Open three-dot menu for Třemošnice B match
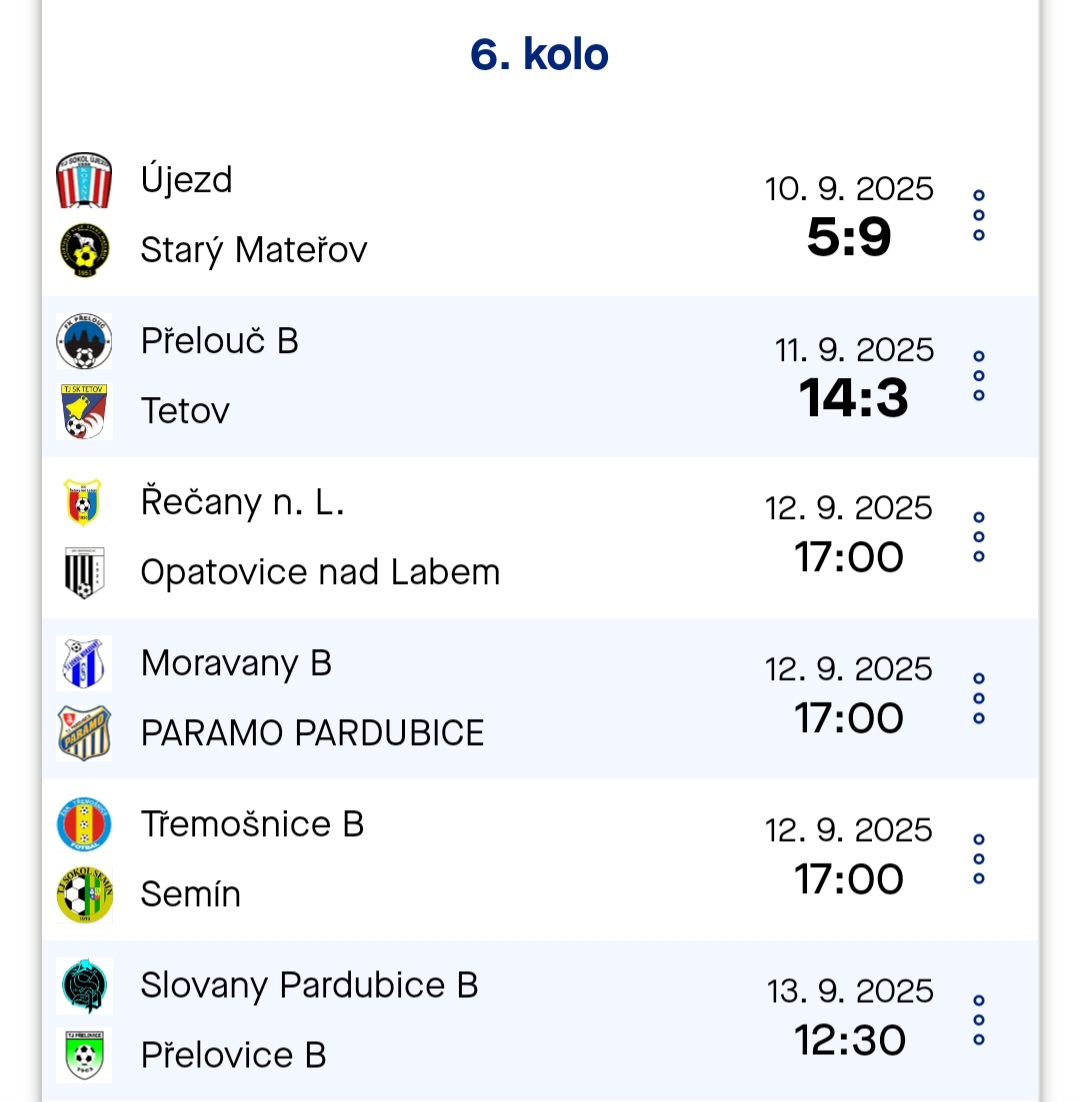1080x1102 pixels. (979, 859)
